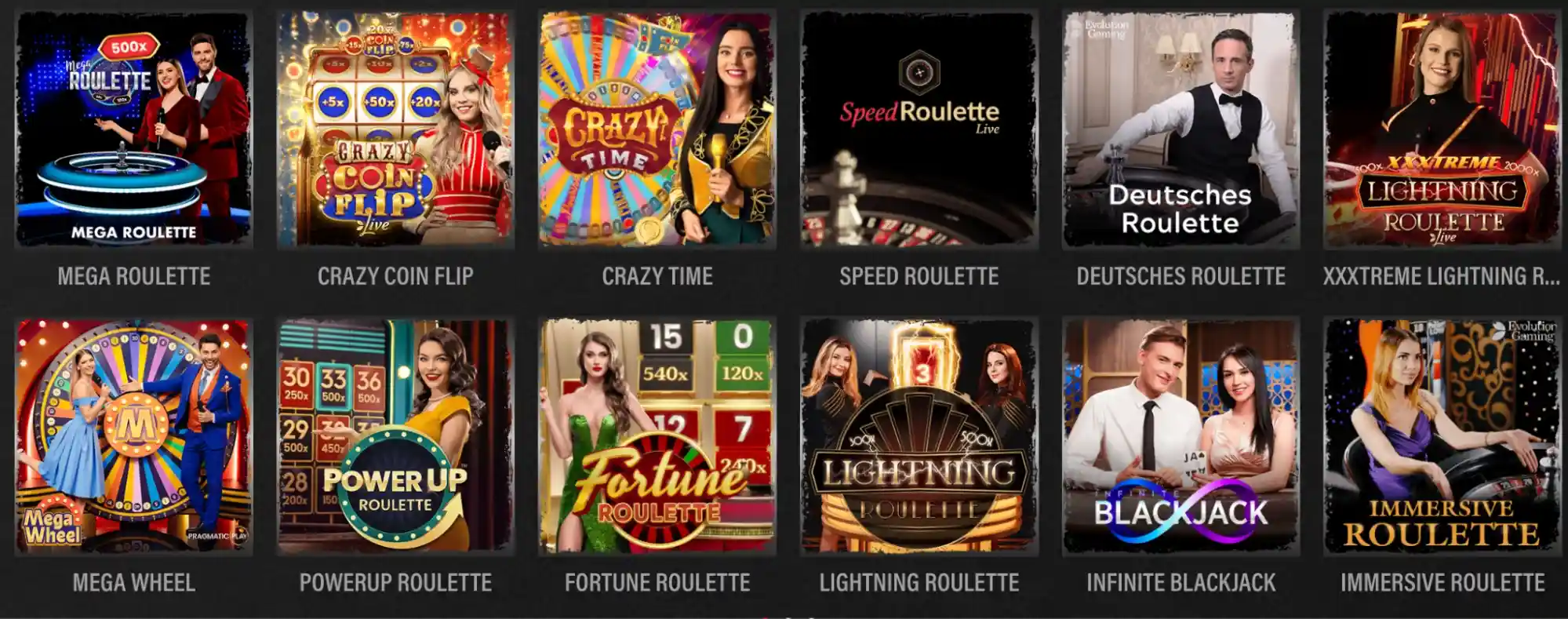Open the Infinite Blackjack game tile
This screenshot has width=1568, height=619.
coord(1181,436)
